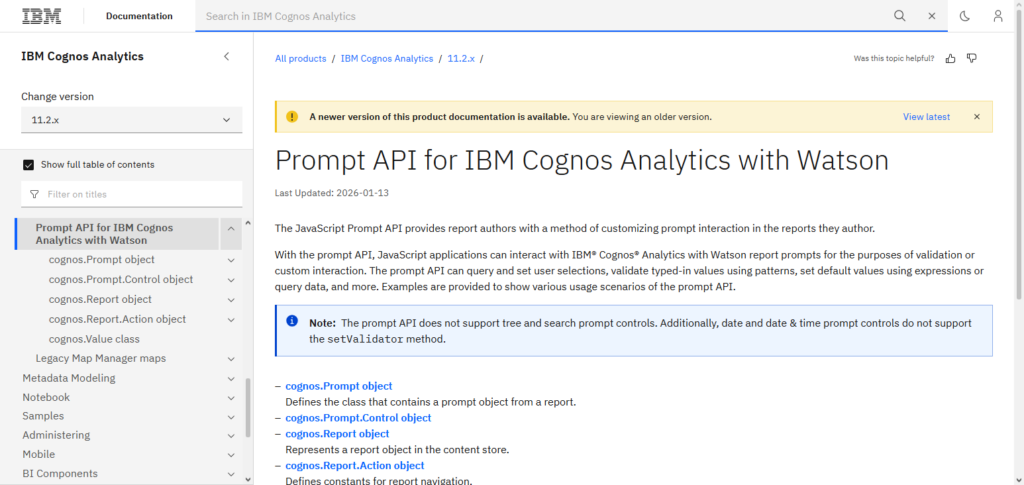Click the Samples sidebar label
This screenshot has width=1024, height=485.
43,416
